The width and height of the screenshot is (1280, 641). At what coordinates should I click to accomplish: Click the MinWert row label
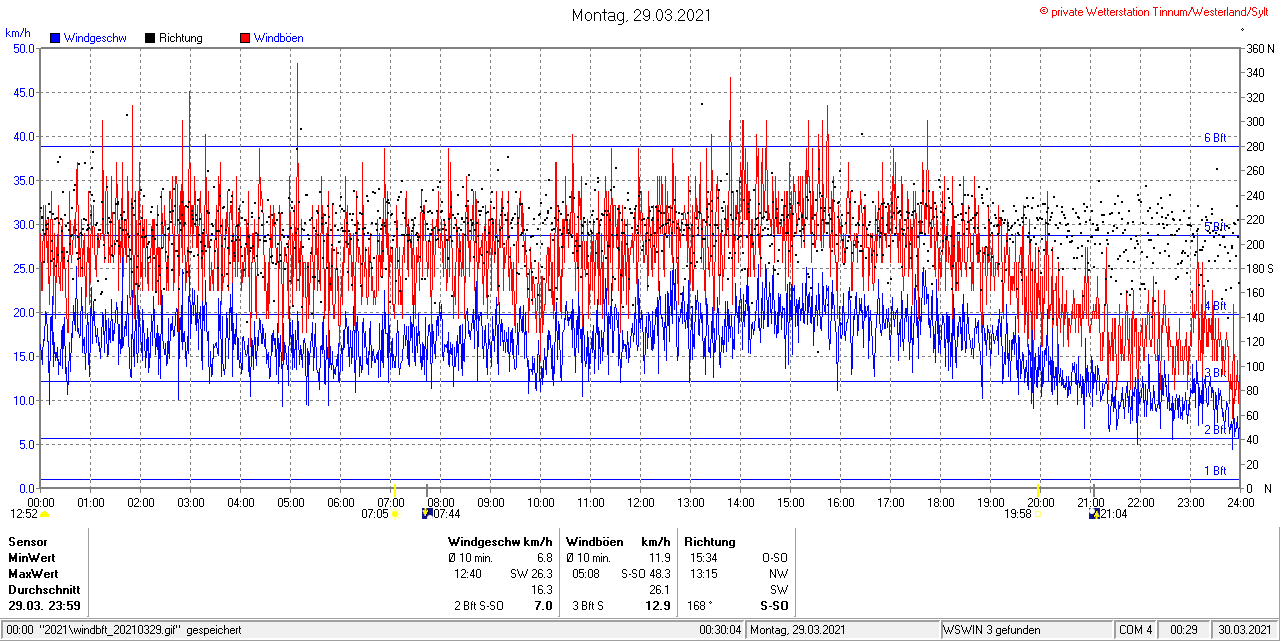point(32,558)
